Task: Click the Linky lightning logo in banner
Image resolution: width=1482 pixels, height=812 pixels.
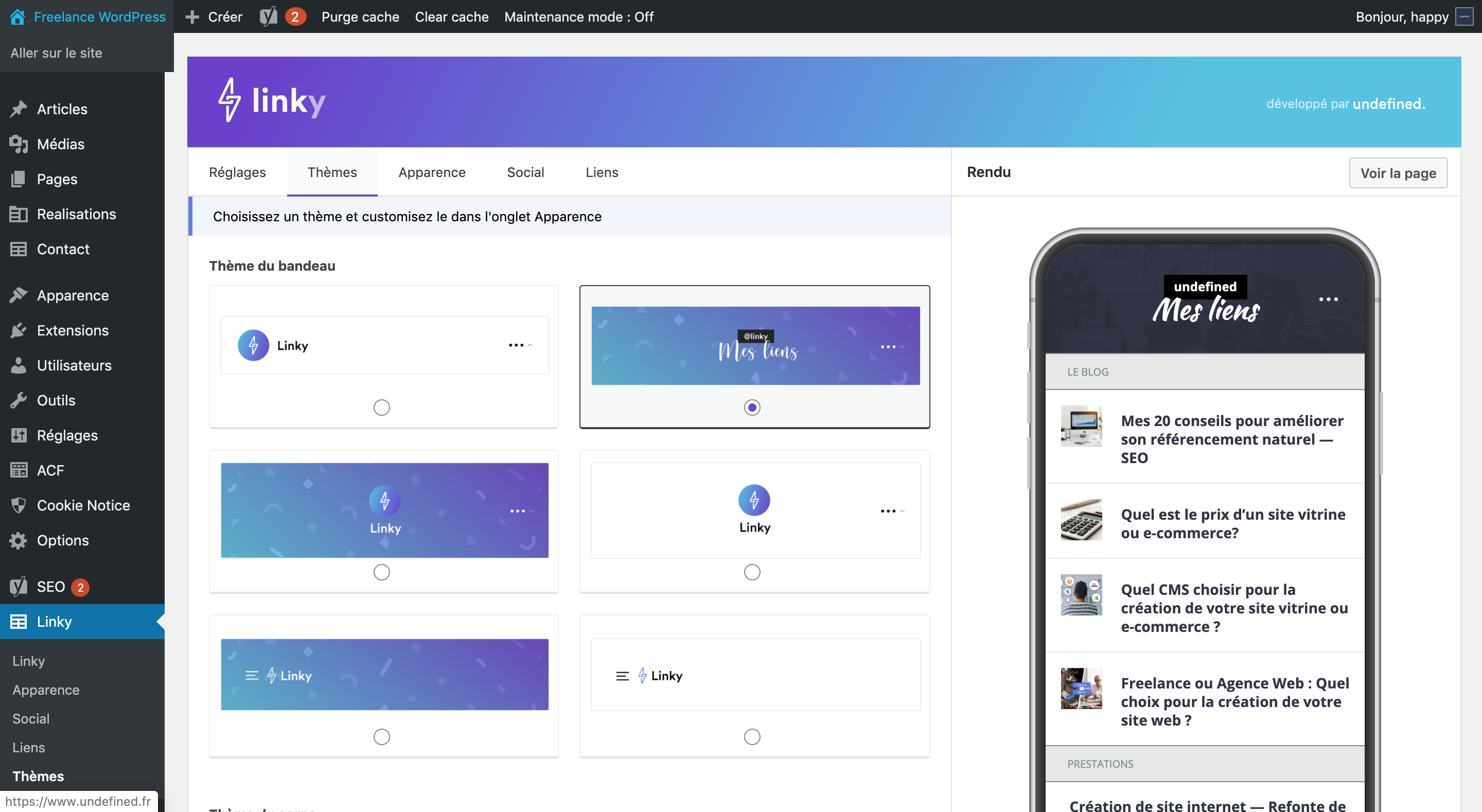Action: tap(229, 100)
